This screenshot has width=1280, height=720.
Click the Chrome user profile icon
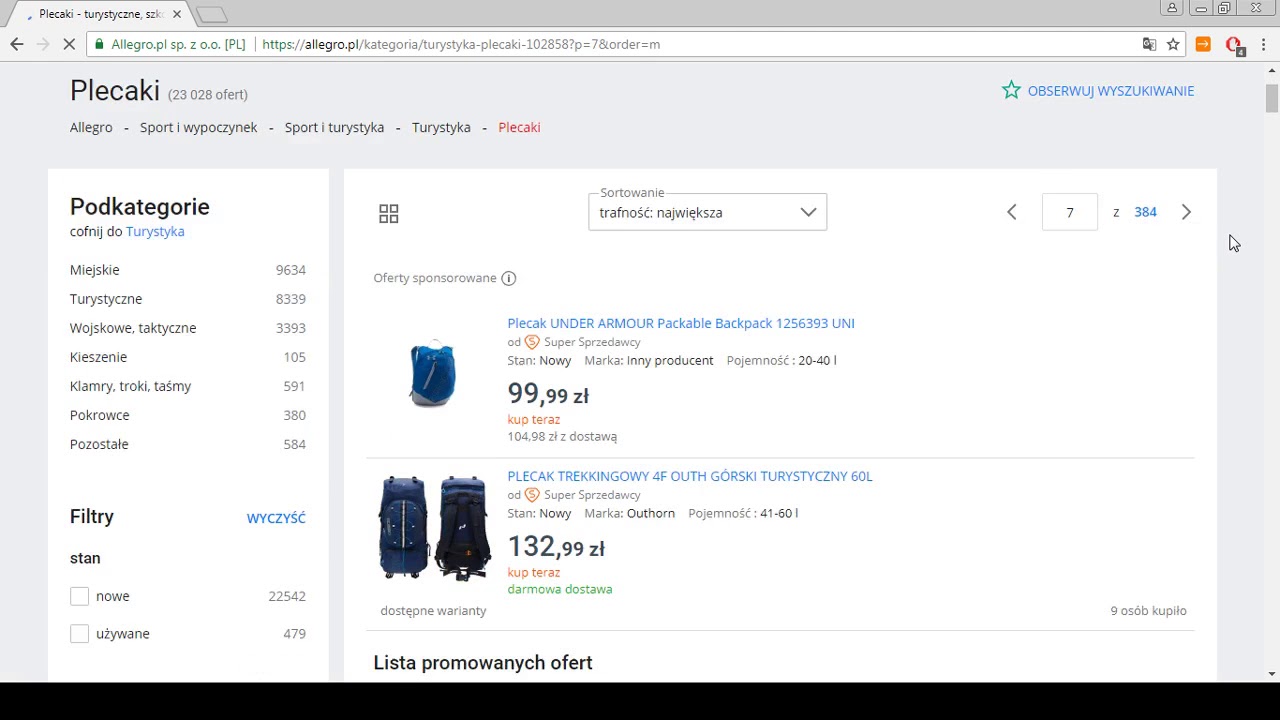pos(1171,8)
